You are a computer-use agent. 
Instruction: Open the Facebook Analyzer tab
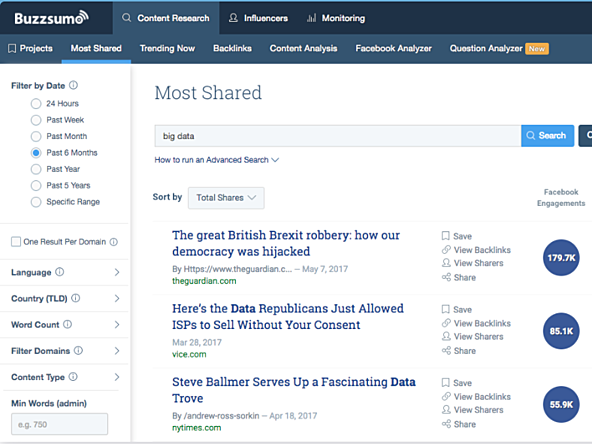(x=393, y=48)
